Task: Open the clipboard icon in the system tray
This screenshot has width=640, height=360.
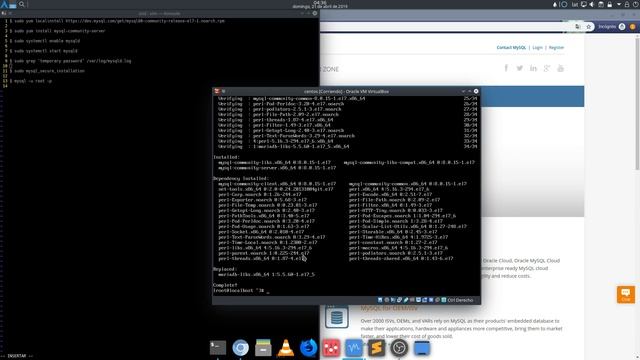Action: coord(601,4)
